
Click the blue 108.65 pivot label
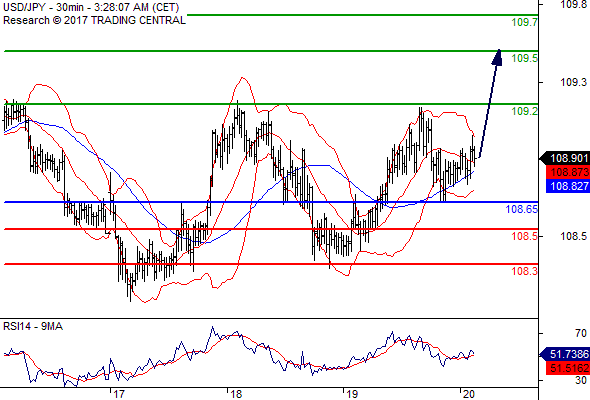tap(522, 209)
